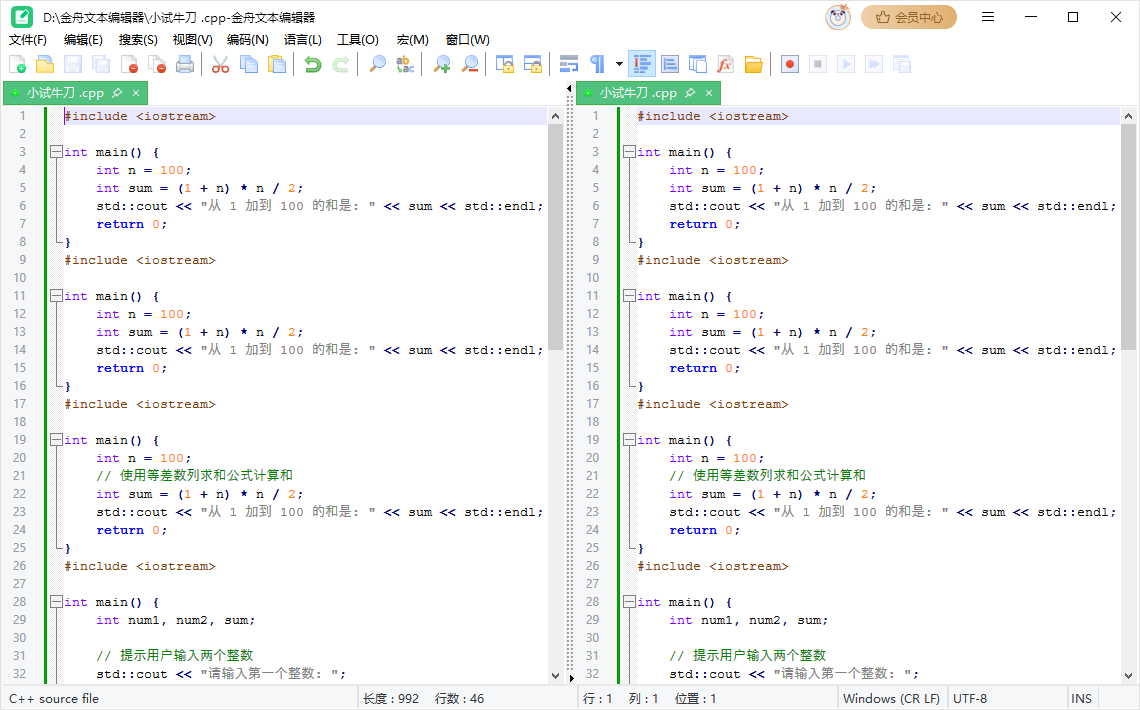Click Windows (CR LF) line ending in status bar
The image size is (1140, 710).
[891, 698]
